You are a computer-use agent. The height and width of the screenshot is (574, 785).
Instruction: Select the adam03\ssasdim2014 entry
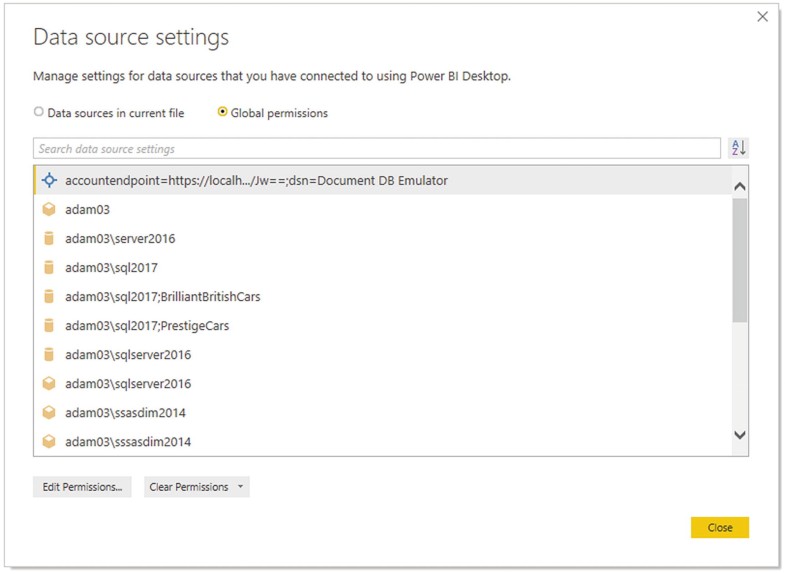click(x=383, y=412)
